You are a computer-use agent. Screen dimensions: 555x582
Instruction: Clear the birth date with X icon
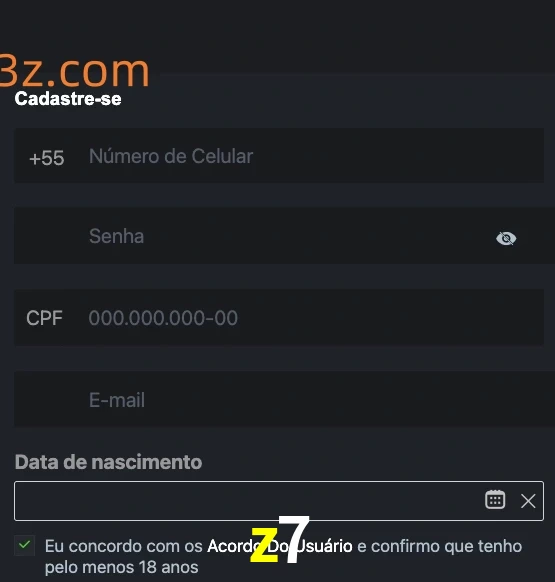pos(528,501)
